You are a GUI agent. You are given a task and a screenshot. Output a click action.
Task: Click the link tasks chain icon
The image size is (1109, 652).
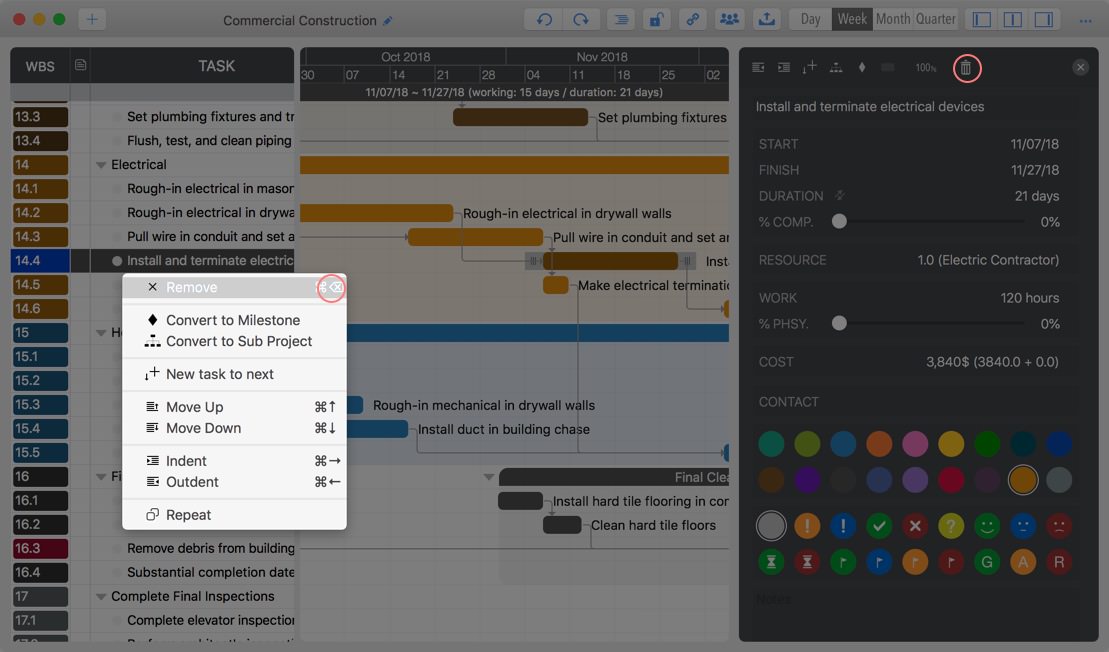(691, 19)
